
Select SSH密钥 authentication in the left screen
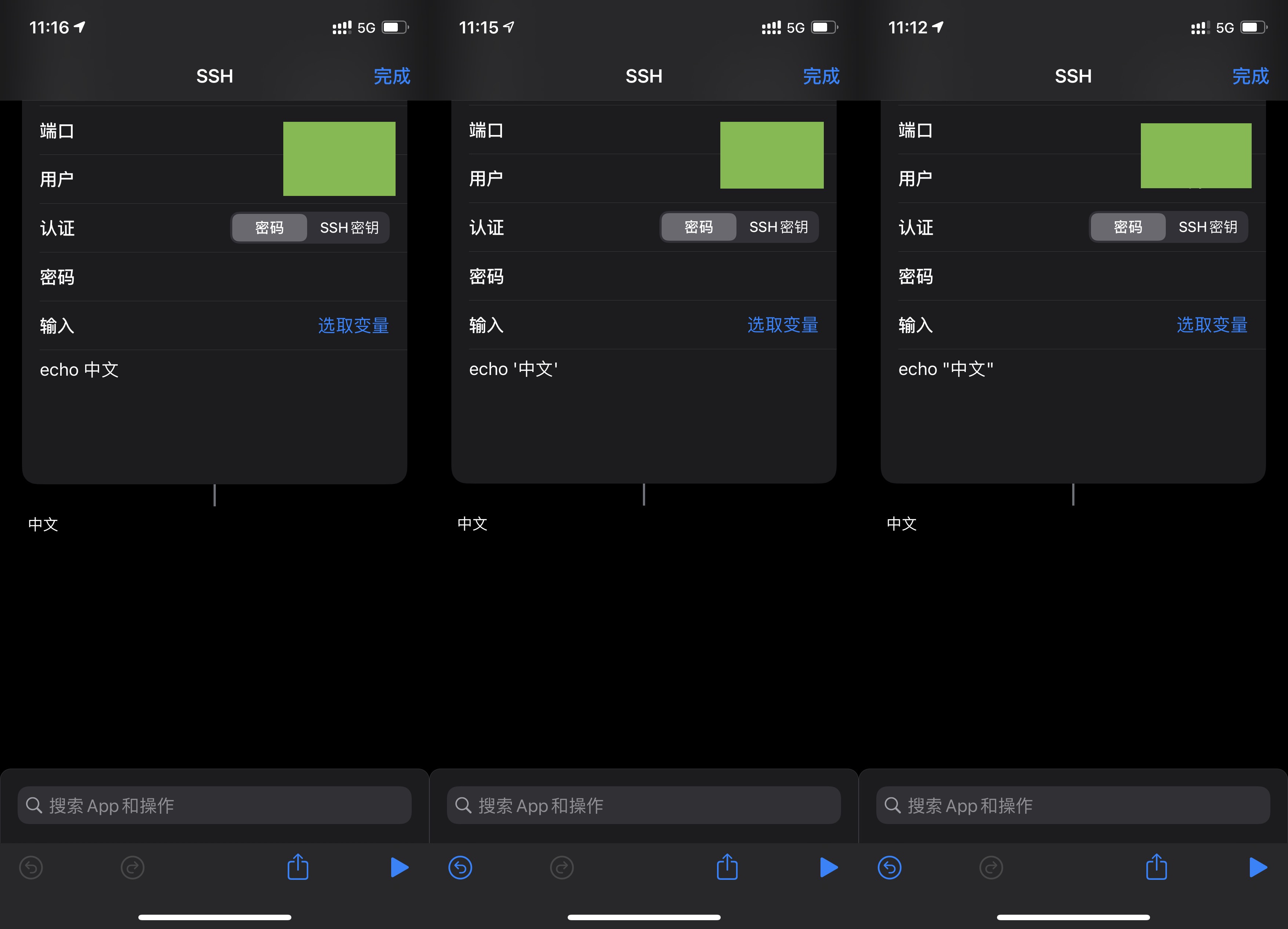point(349,228)
